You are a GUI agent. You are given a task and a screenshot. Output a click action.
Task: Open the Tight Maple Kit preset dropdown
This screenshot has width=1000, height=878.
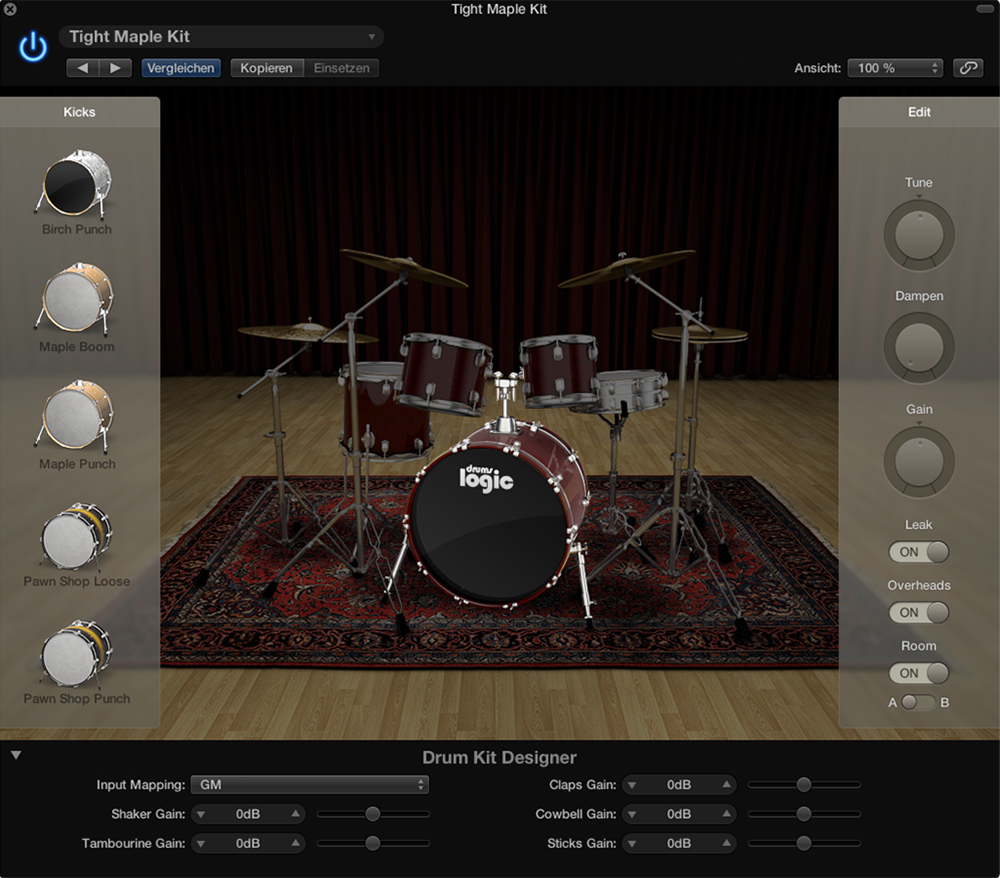[221, 37]
